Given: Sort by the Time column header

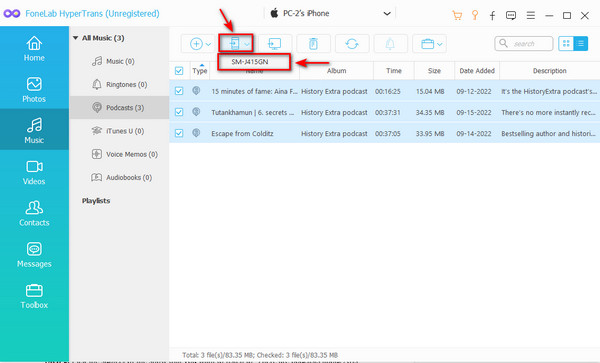Looking at the screenshot, I should [x=394, y=71].
